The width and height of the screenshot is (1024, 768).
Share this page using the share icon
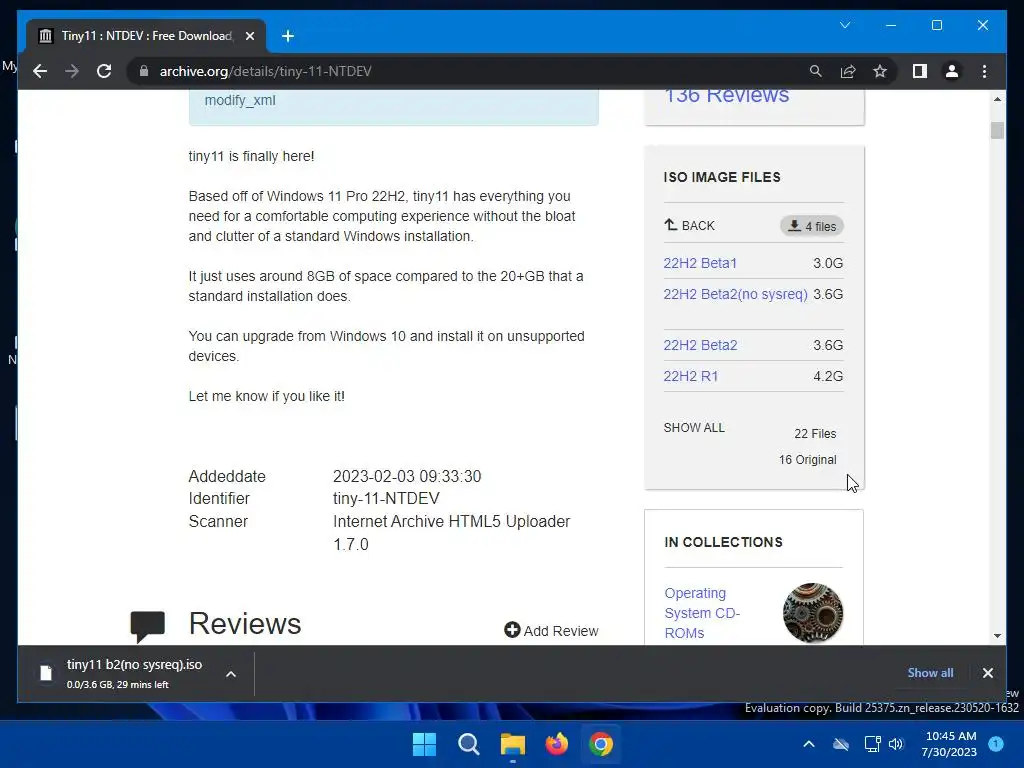tap(848, 71)
